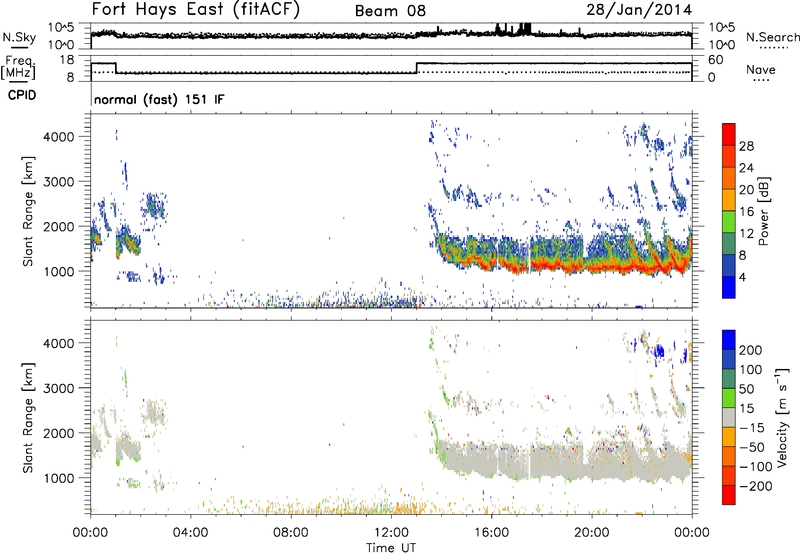Click the '60' Nave axis value

(x=716, y=60)
